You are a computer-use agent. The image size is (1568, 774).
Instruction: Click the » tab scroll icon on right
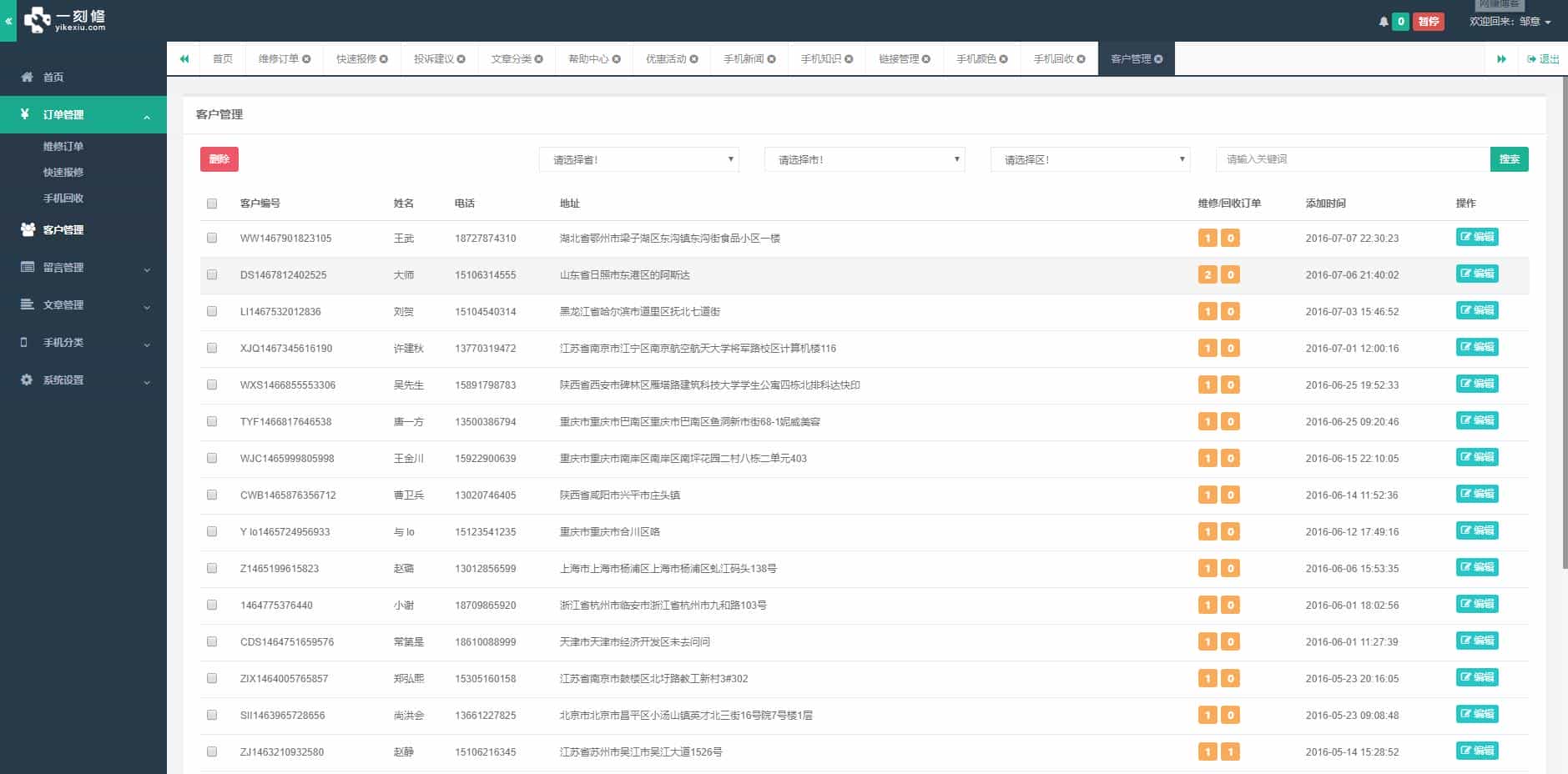[1502, 58]
